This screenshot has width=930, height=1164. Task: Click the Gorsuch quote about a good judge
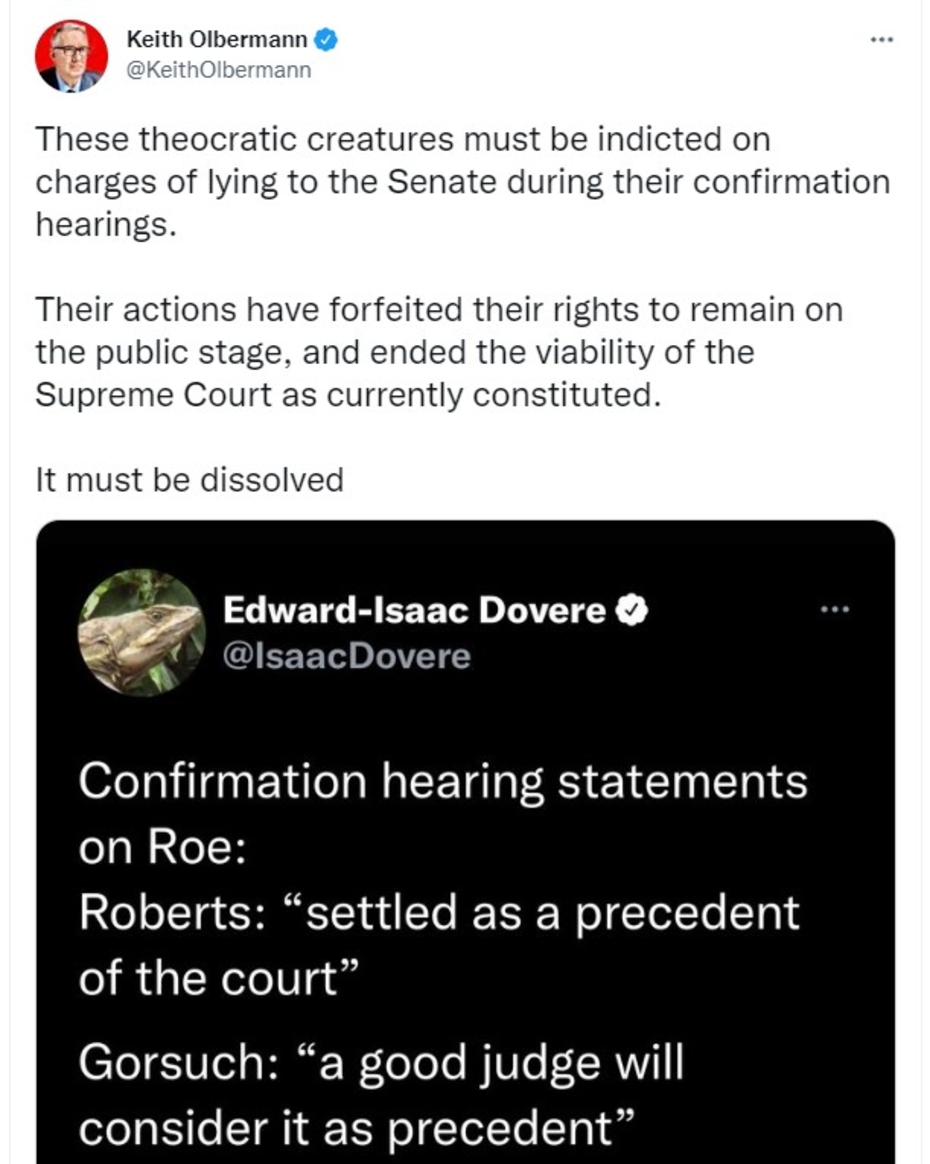click(x=381, y=1095)
